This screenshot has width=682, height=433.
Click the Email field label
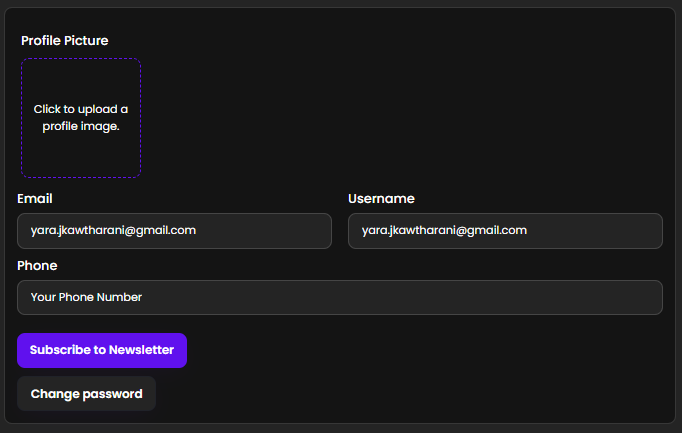tap(35, 199)
